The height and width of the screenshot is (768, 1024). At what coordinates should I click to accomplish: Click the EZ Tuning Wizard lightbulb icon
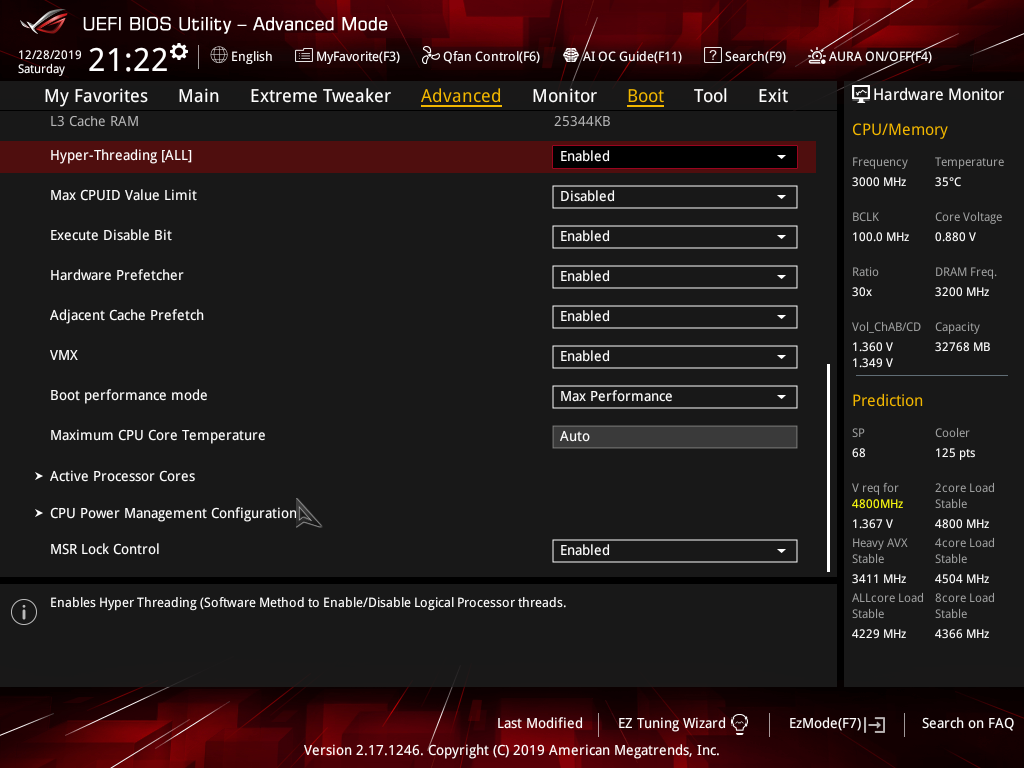click(x=739, y=724)
